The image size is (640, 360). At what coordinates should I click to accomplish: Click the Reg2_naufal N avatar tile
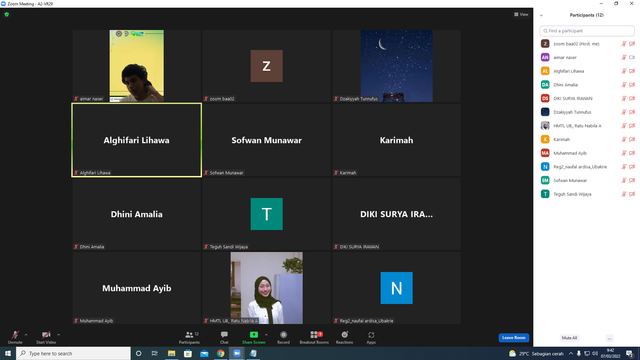(396, 288)
